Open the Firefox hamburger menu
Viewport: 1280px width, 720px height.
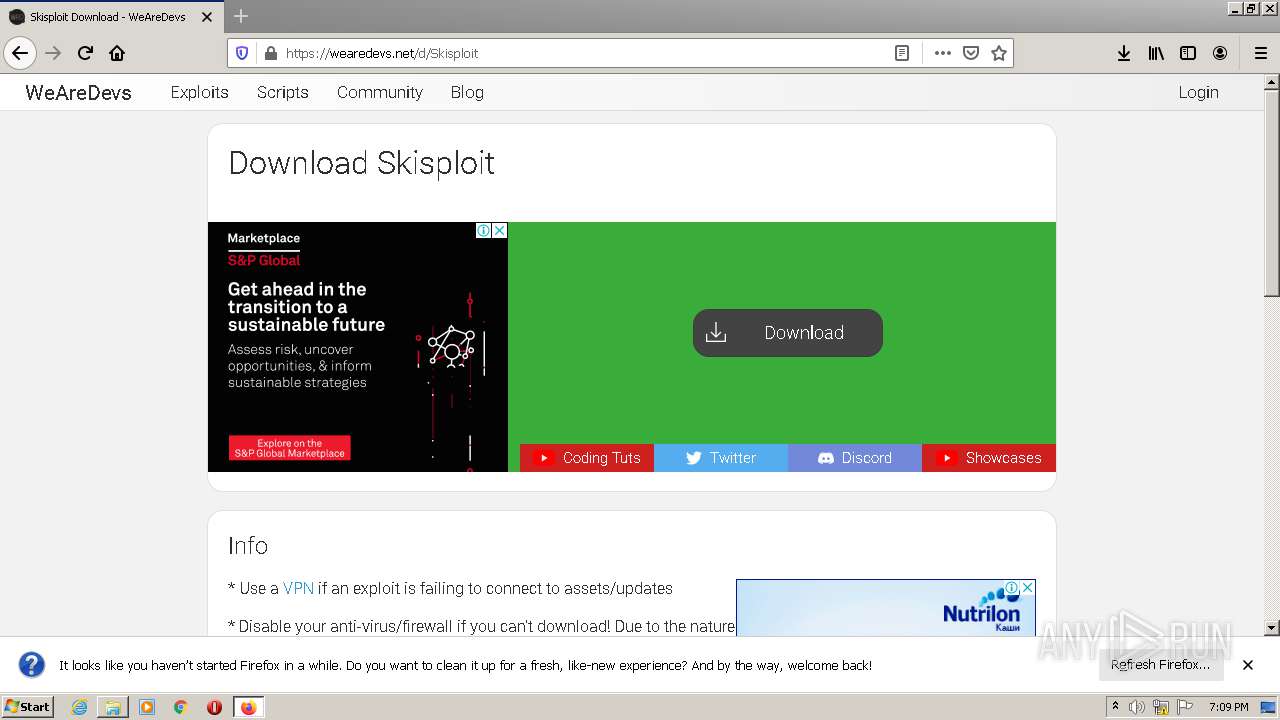(1260, 53)
